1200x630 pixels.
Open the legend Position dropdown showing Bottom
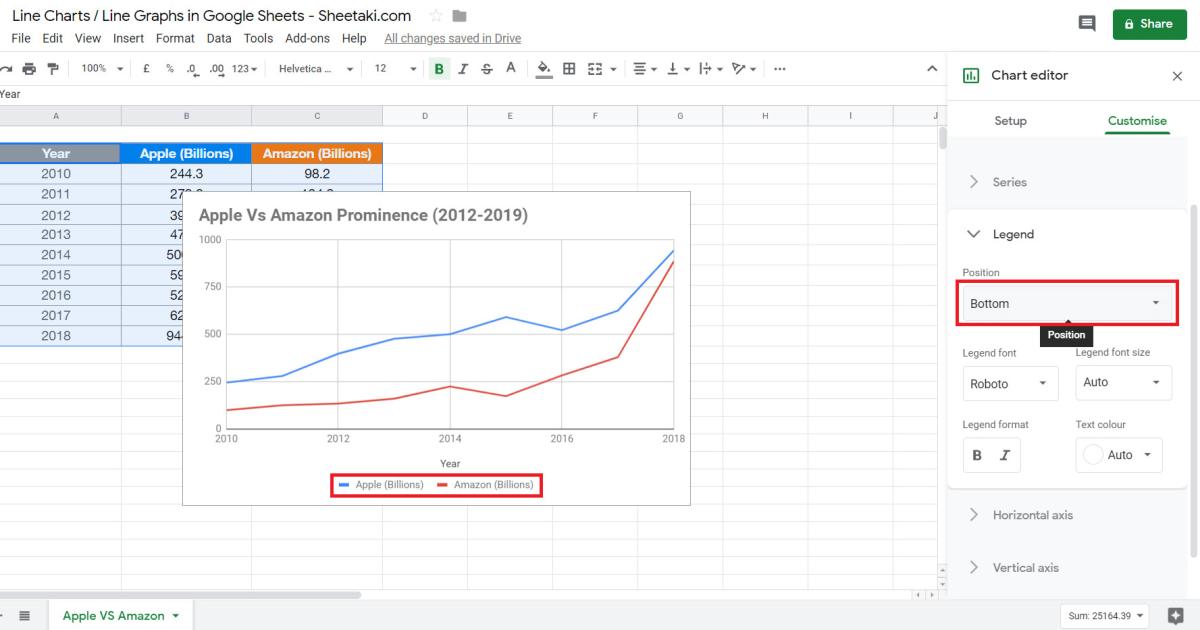1066,302
